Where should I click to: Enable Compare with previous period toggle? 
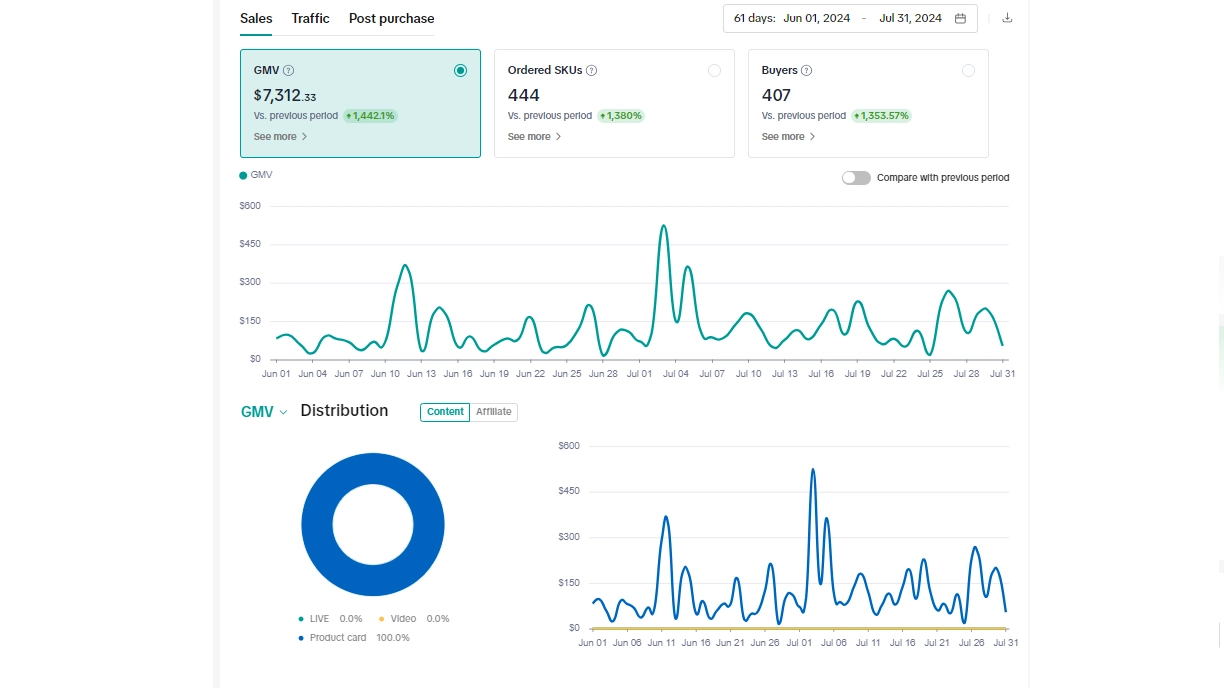click(x=856, y=178)
